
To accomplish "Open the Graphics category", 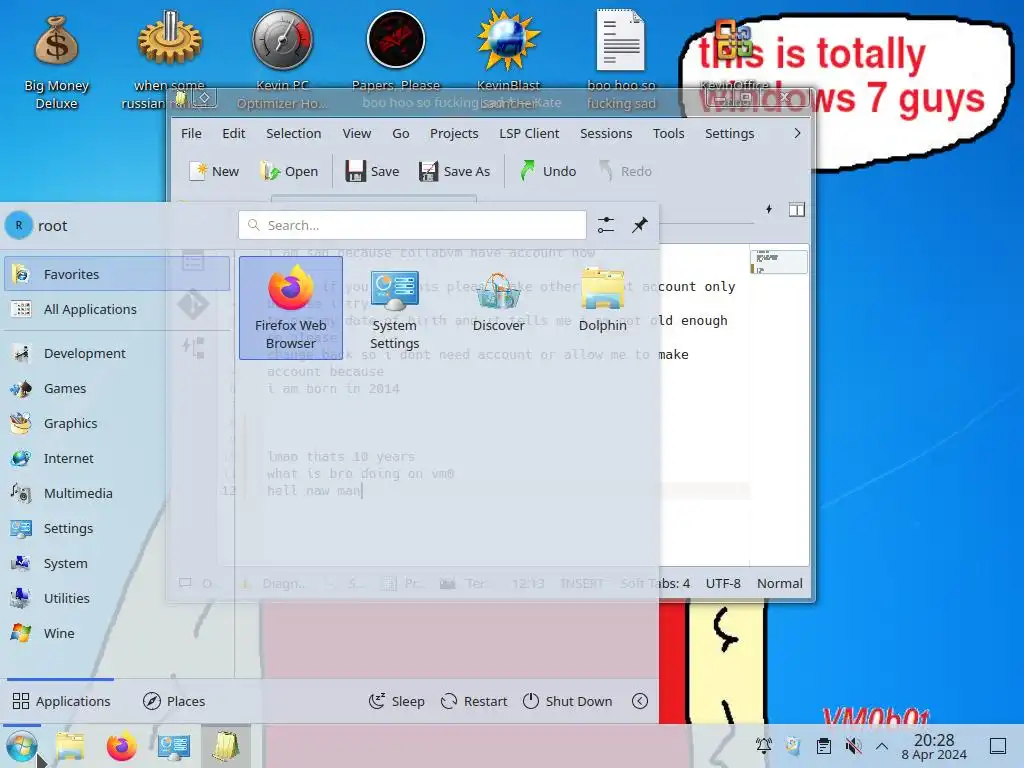I will pyautogui.click(x=117, y=423).
